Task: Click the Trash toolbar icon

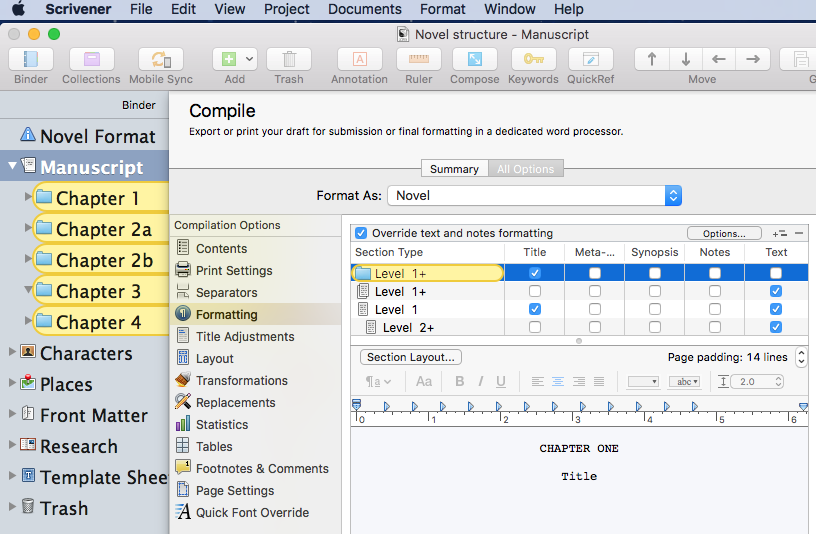Action: click(289, 59)
